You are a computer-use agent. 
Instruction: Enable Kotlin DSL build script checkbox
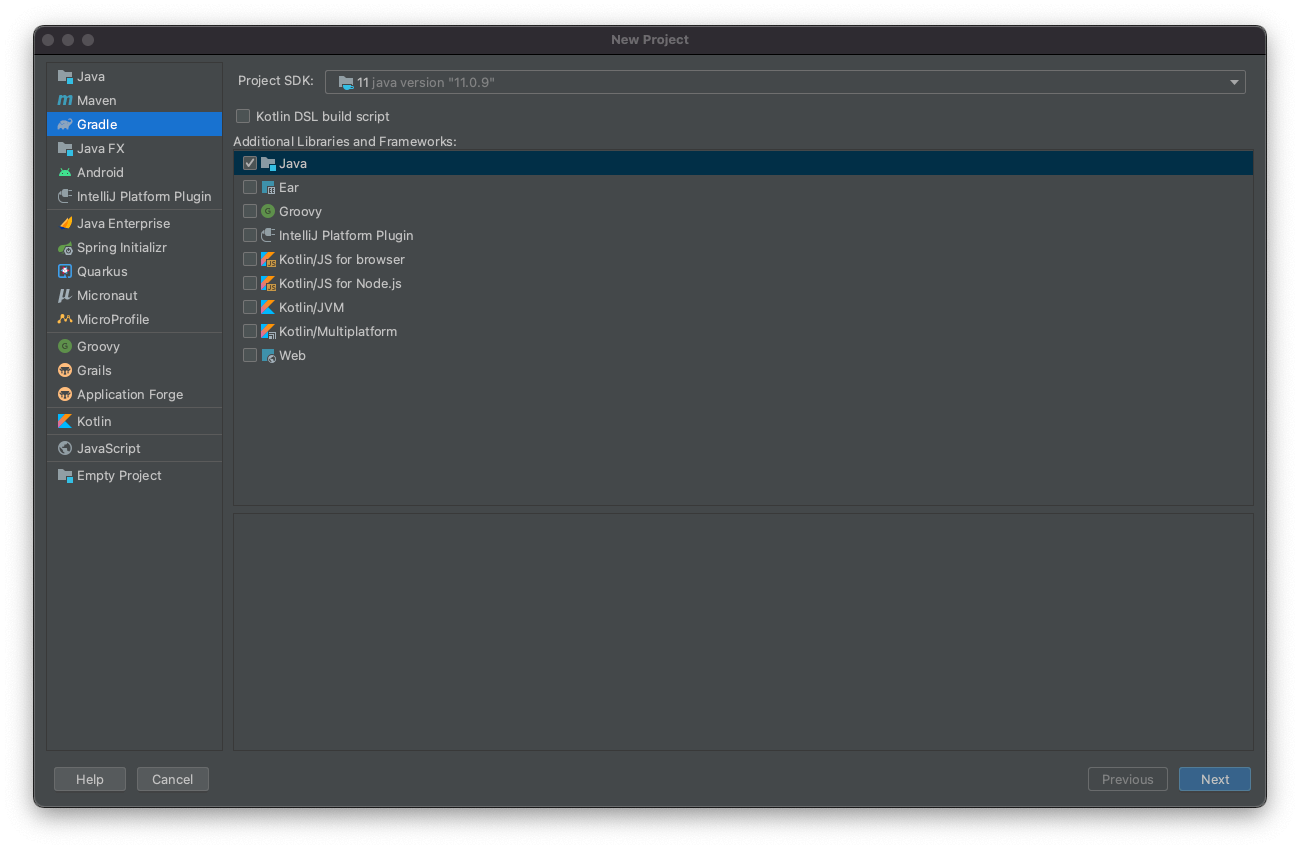pyautogui.click(x=243, y=116)
